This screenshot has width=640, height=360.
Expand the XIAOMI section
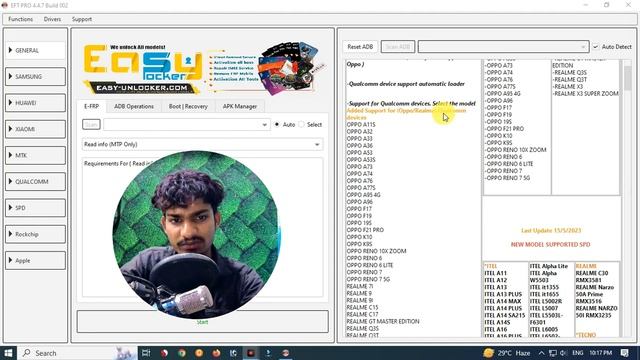coord(35,129)
